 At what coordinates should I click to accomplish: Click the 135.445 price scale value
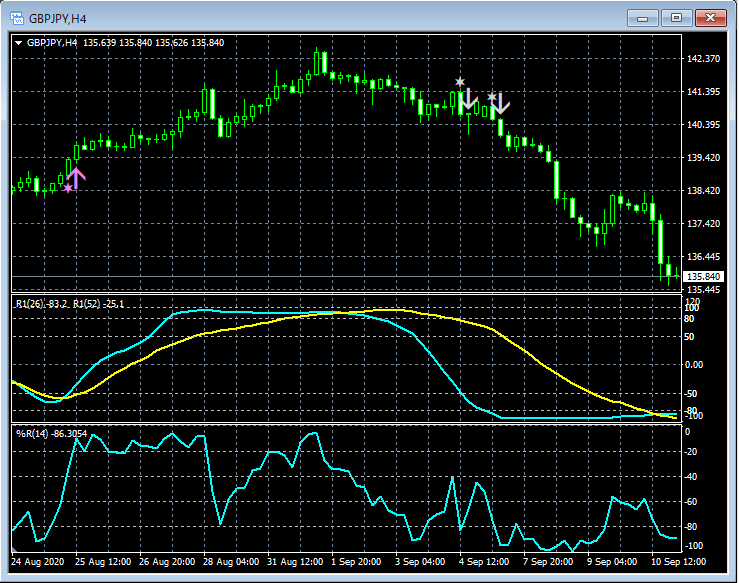[703, 289]
